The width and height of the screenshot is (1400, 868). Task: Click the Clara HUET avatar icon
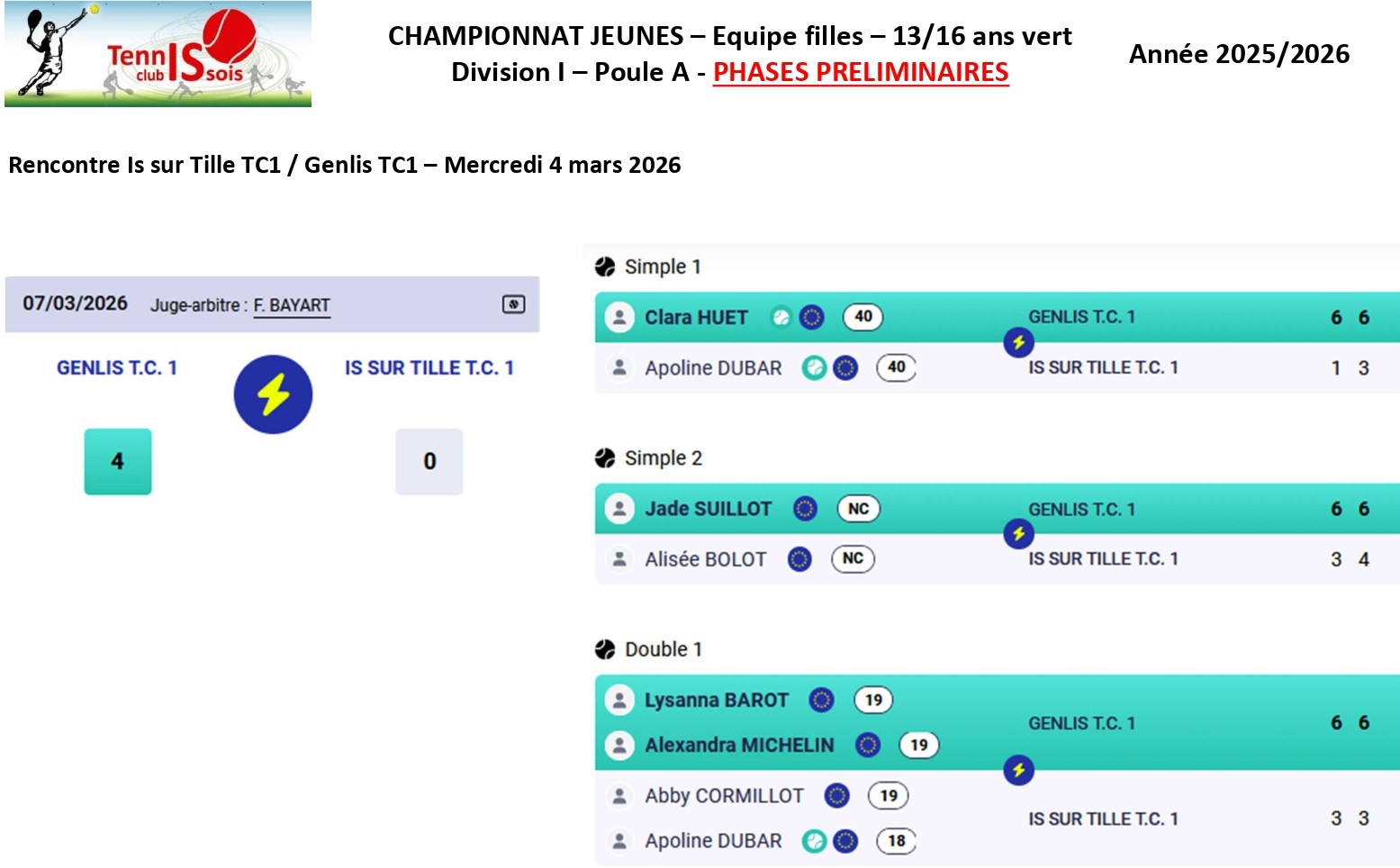pyautogui.click(x=619, y=317)
